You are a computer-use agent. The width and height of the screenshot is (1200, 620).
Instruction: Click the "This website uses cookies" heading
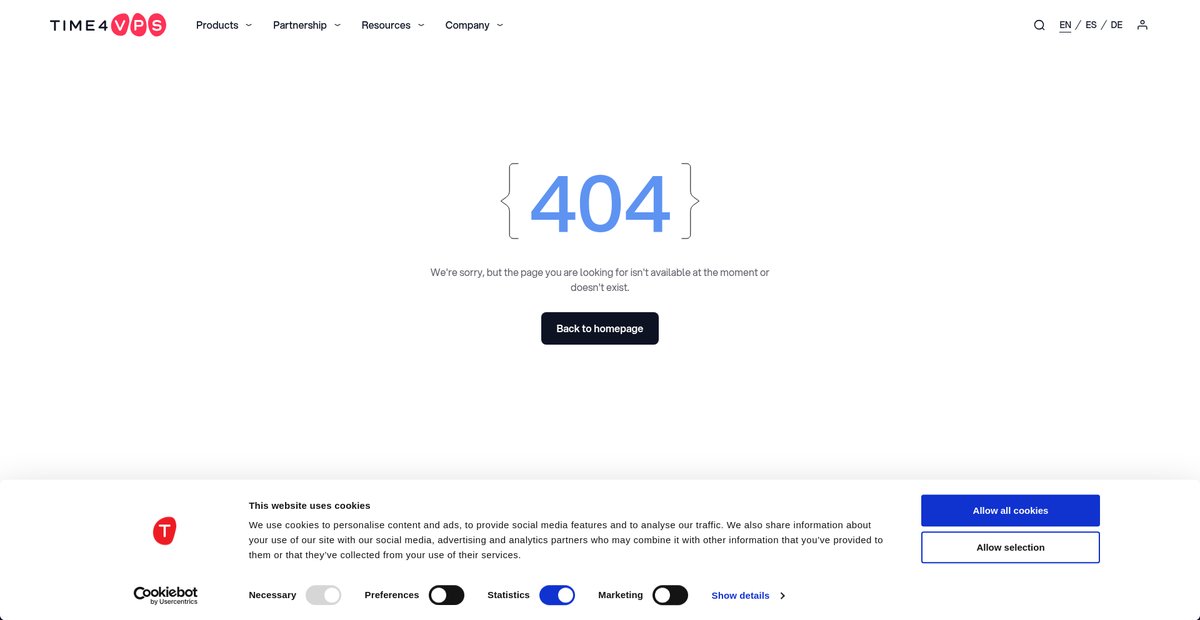point(309,505)
